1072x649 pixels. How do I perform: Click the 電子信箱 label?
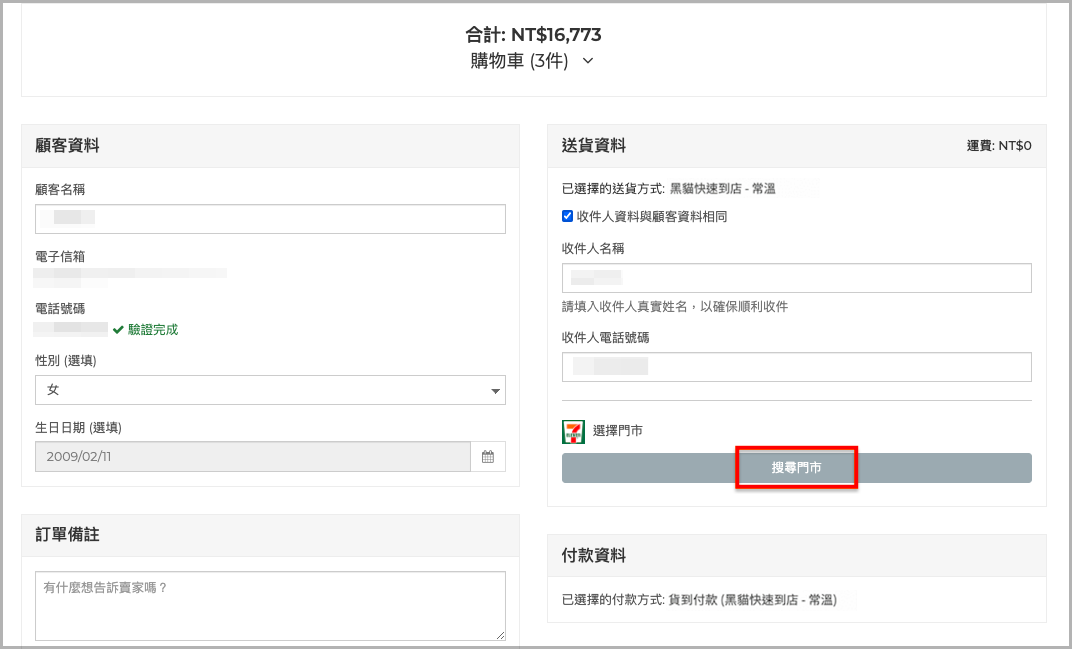click(x=60, y=256)
